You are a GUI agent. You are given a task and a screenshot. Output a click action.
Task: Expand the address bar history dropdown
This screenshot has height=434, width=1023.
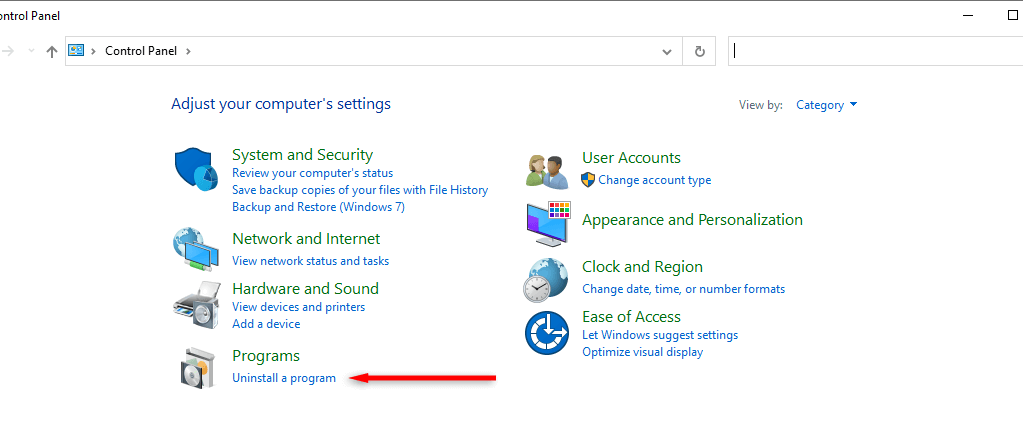(x=667, y=51)
